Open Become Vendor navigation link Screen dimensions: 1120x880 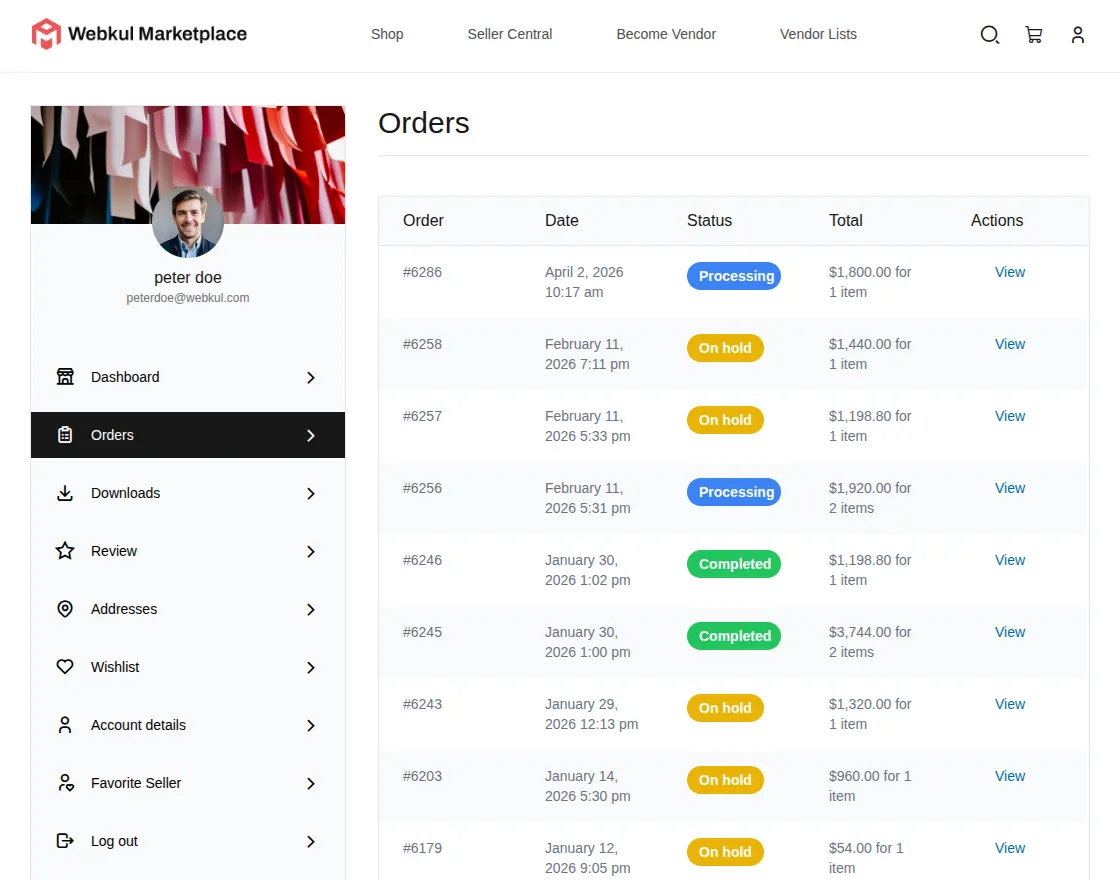tap(666, 34)
